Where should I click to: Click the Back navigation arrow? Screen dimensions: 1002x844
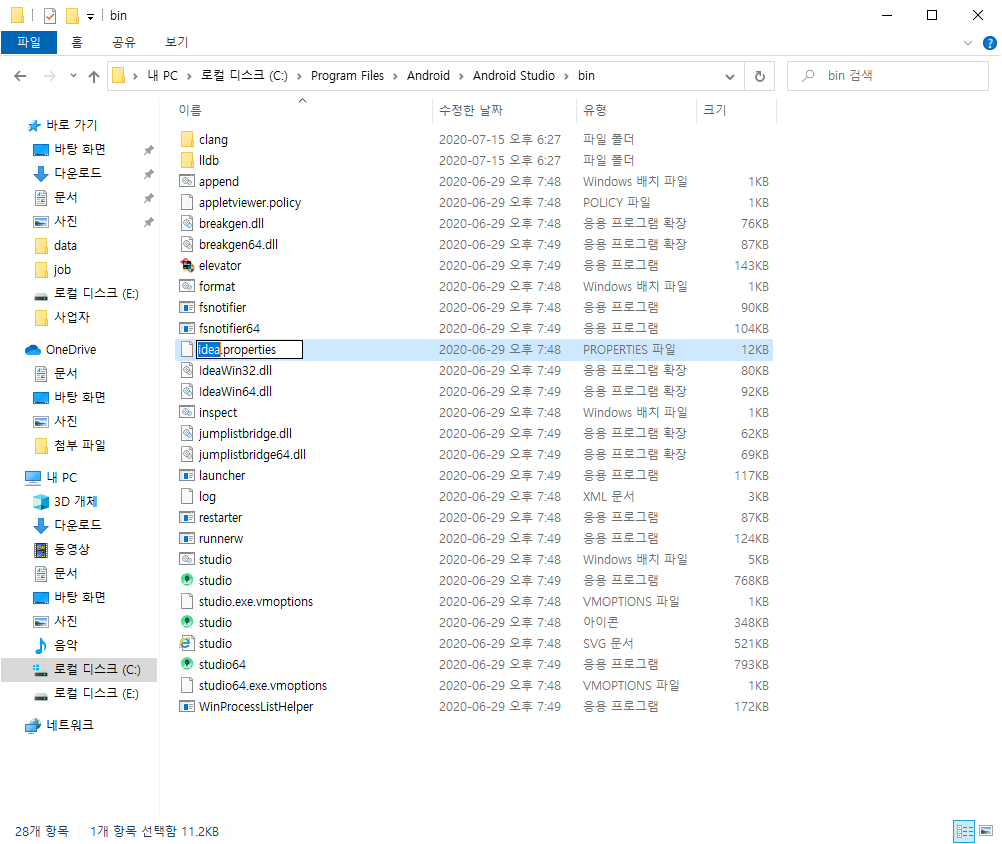(20, 76)
